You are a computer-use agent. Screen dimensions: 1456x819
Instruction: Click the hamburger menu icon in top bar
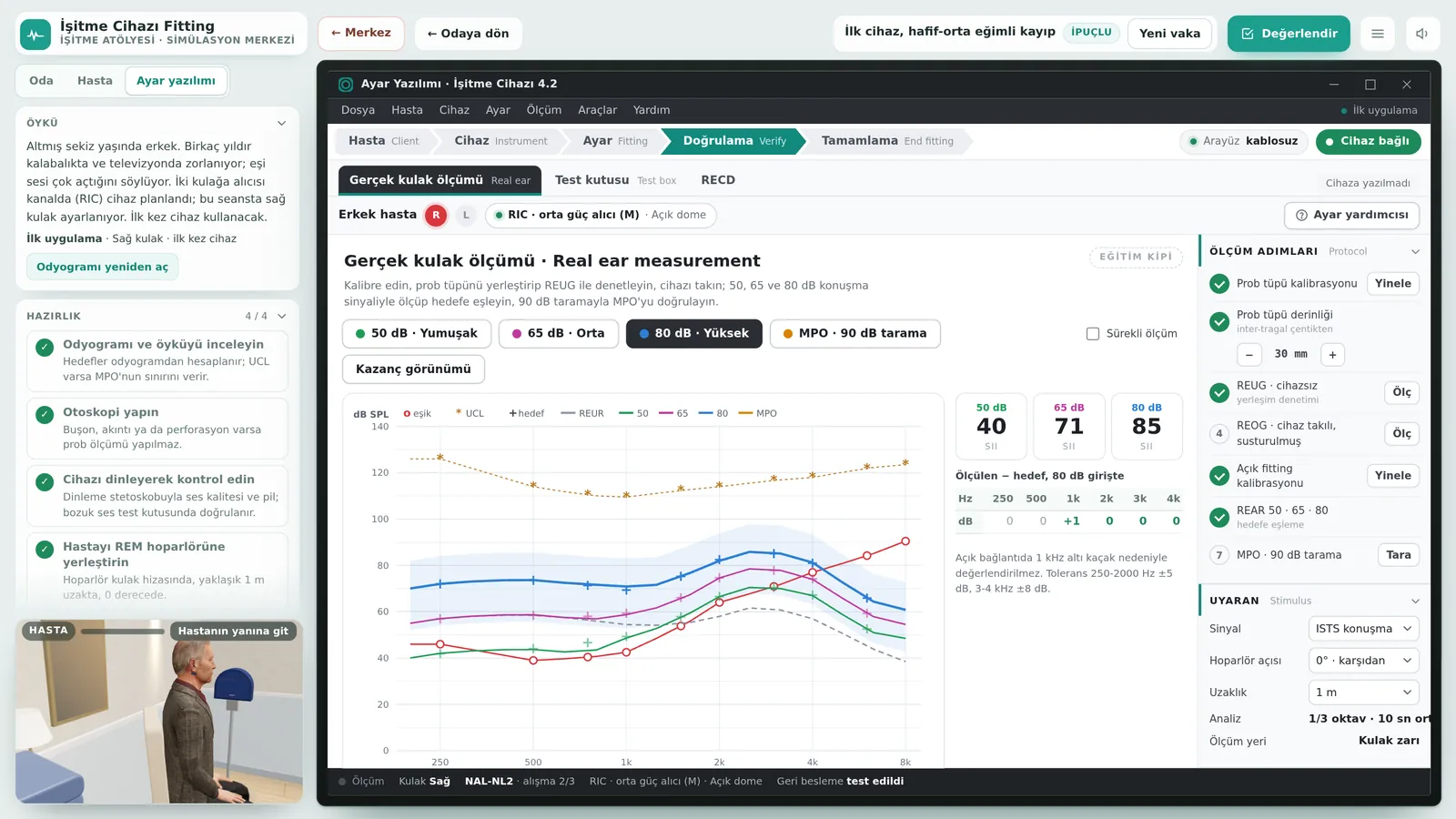(x=1378, y=34)
